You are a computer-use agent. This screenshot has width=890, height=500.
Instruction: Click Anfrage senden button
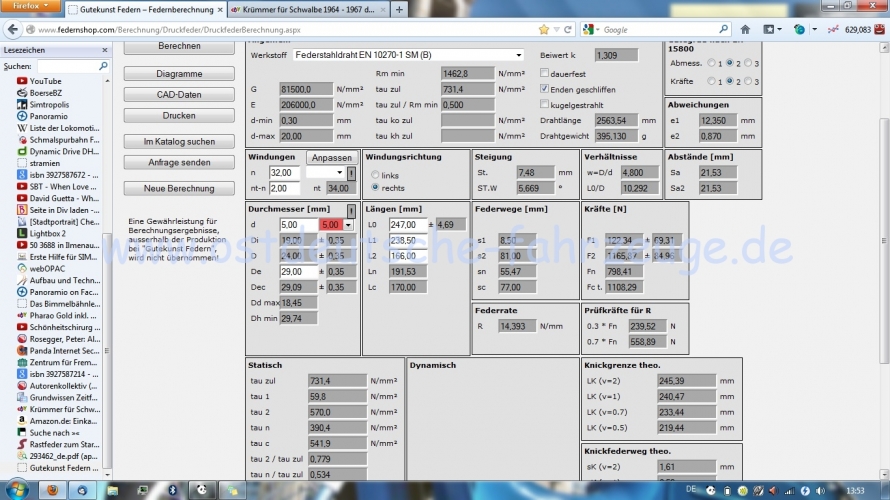pos(179,162)
